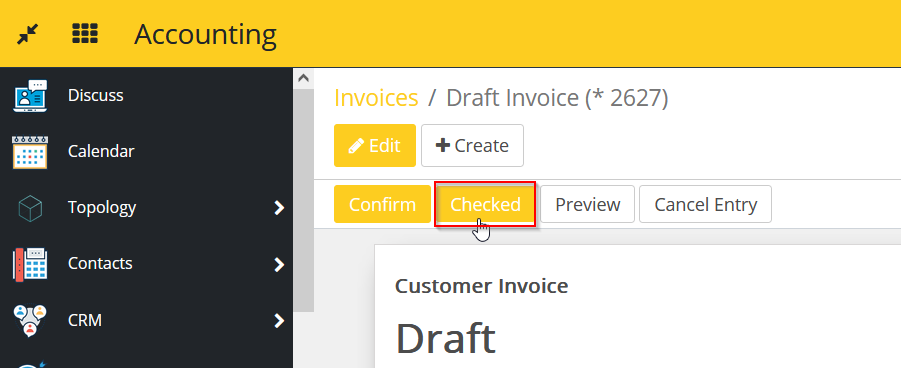Select the CRM menu label

click(84, 320)
